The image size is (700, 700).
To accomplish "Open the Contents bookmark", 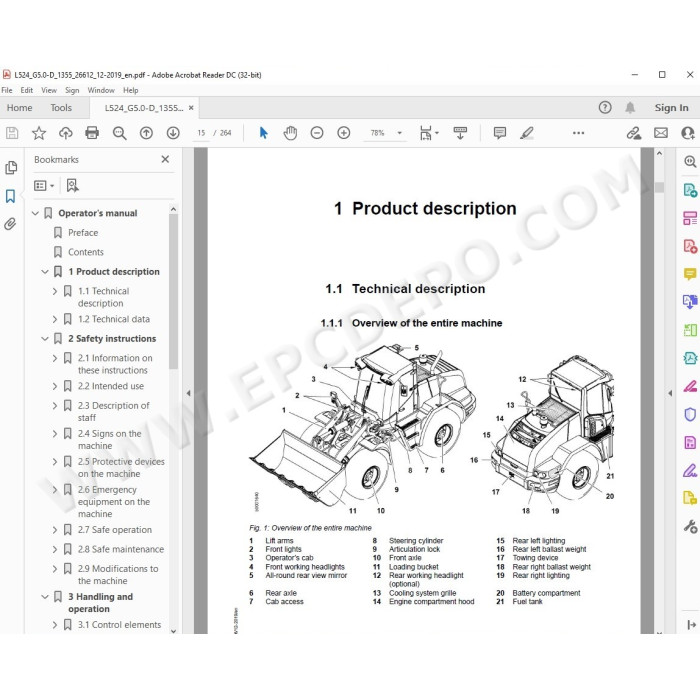I will (86, 252).
